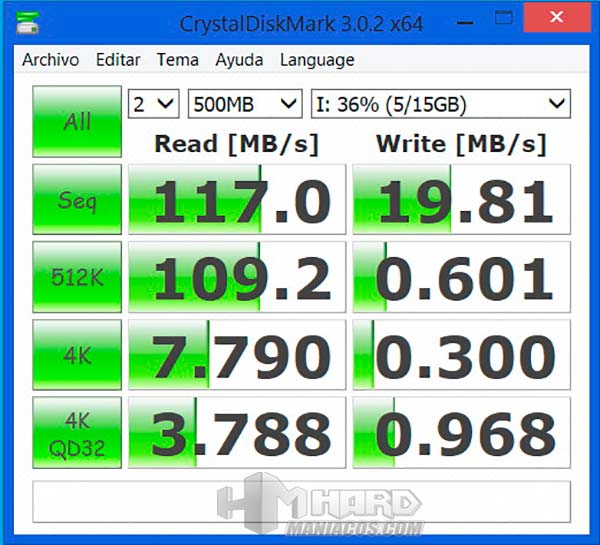The image size is (600, 545).
Task: Click the Read [MB/s] column header
Action: (236, 144)
